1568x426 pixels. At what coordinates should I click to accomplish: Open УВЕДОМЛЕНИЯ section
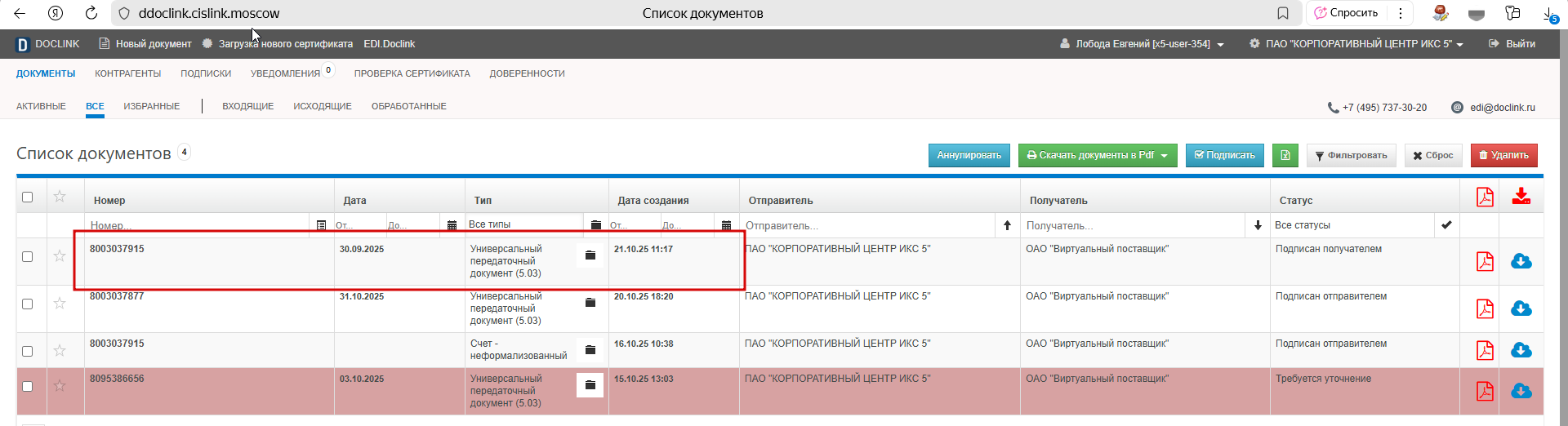pos(285,73)
